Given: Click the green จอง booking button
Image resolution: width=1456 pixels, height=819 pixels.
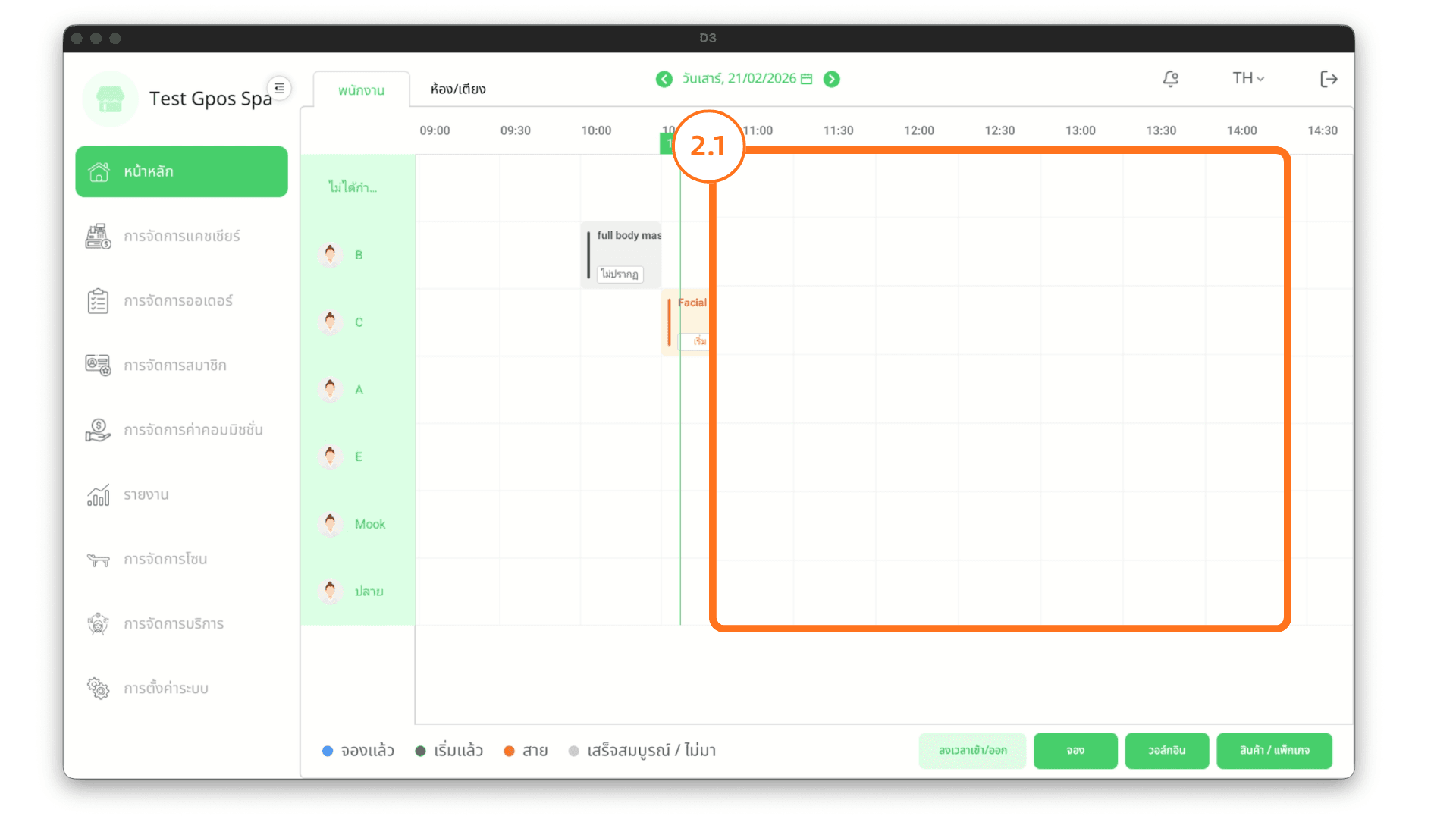Looking at the screenshot, I should click(1075, 751).
